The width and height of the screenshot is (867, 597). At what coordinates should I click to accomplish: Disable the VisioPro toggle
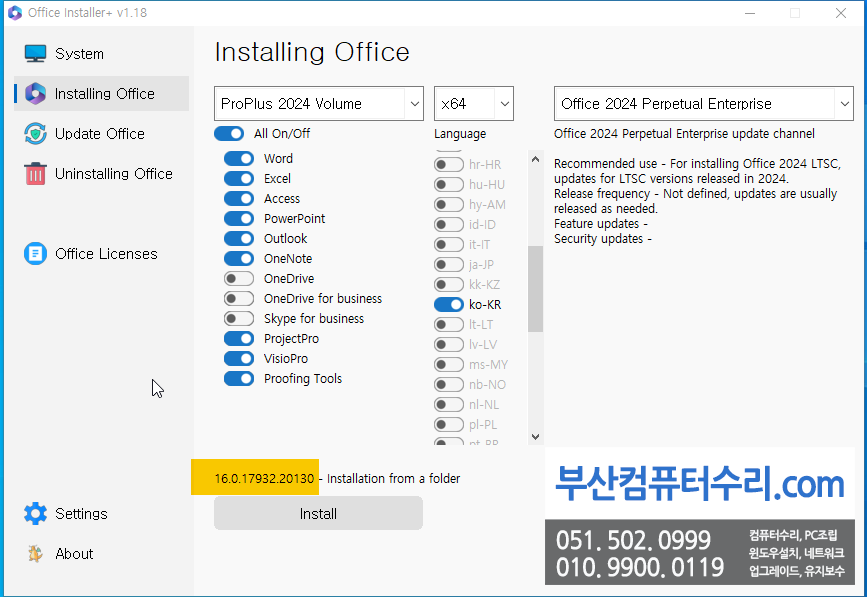239,359
